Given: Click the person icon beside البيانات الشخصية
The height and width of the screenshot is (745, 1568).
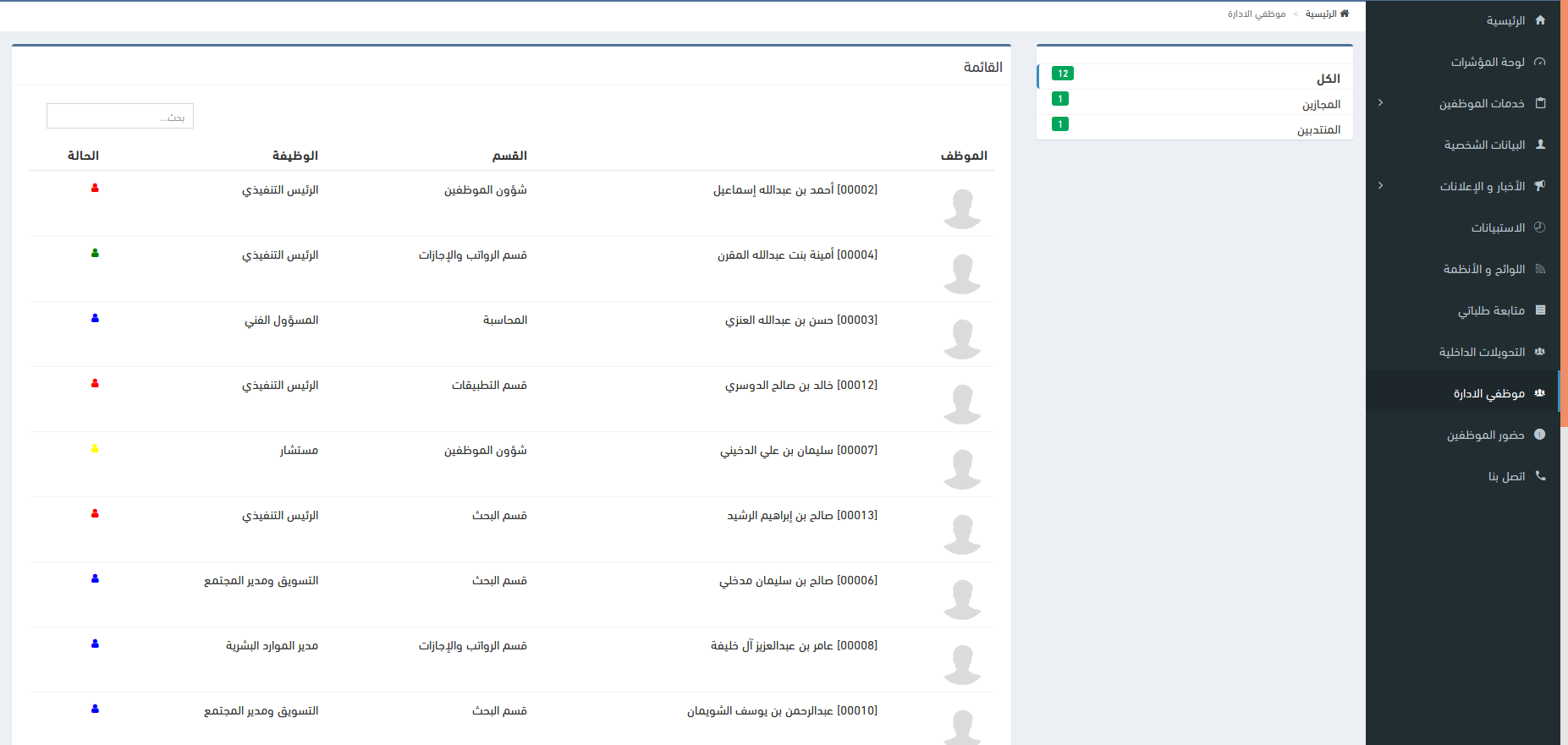Looking at the screenshot, I should coord(1540,145).
